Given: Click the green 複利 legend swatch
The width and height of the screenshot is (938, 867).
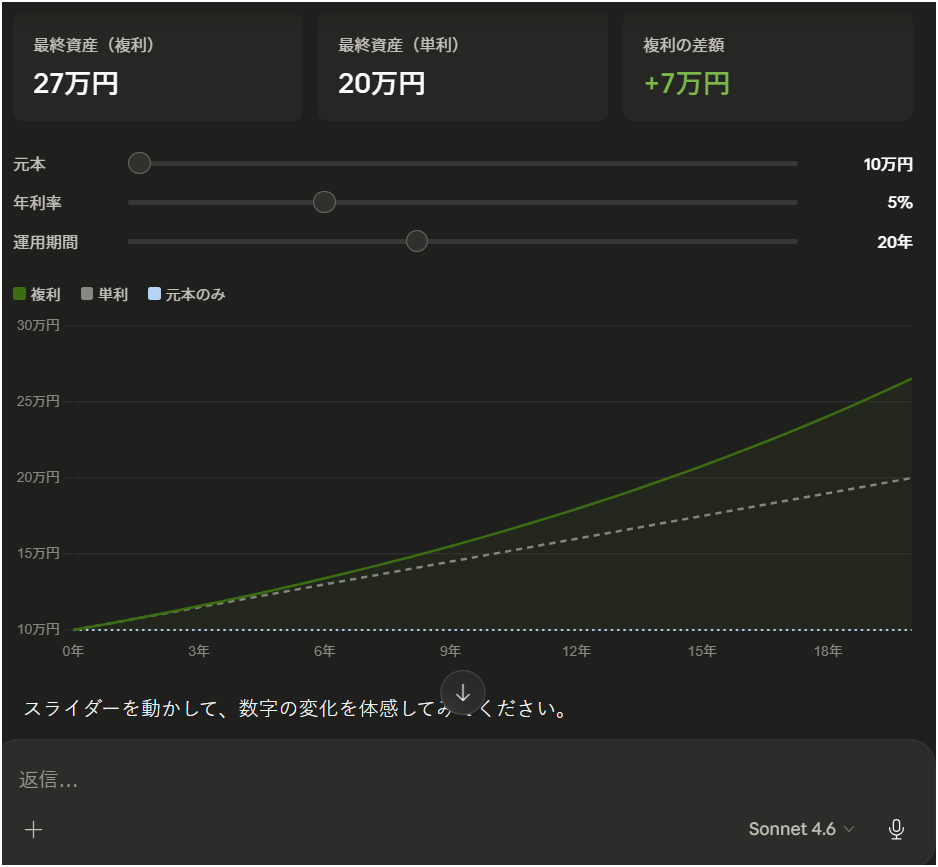Looking at the screenshot, I should click(x=20, y=294).
